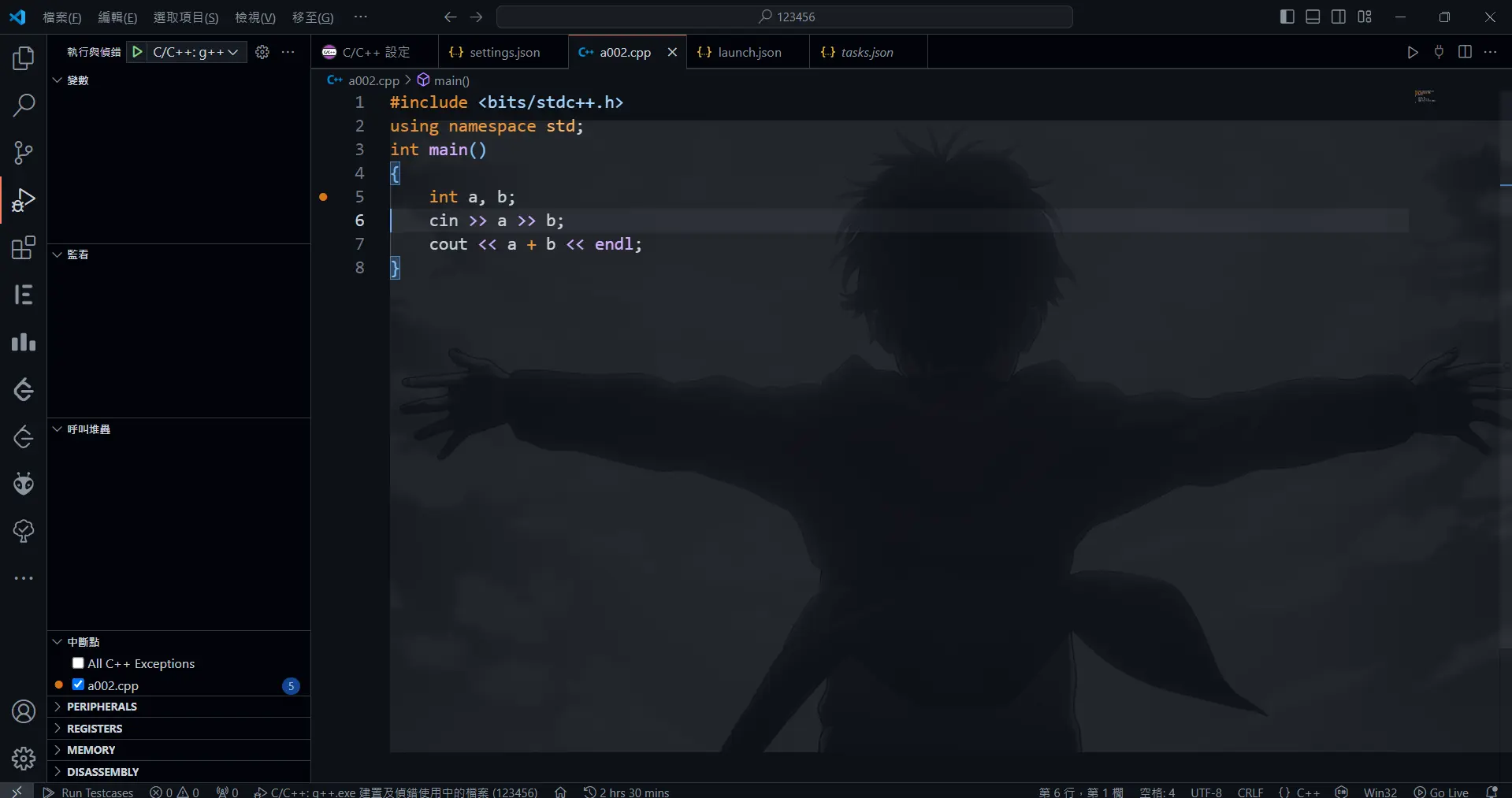Uncheck the a002.cpp breakpoint checkbox
The height and width of the screenshot is (798, 1512).
coord(78,685)
